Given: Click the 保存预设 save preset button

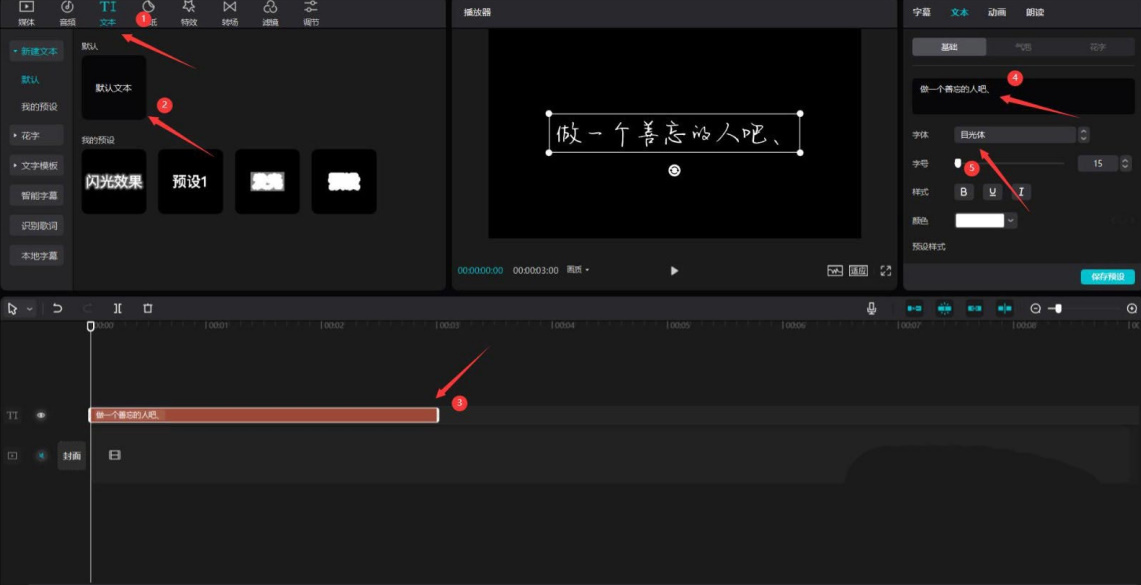Looking at the screenshot, I should tap(1107, 277).
